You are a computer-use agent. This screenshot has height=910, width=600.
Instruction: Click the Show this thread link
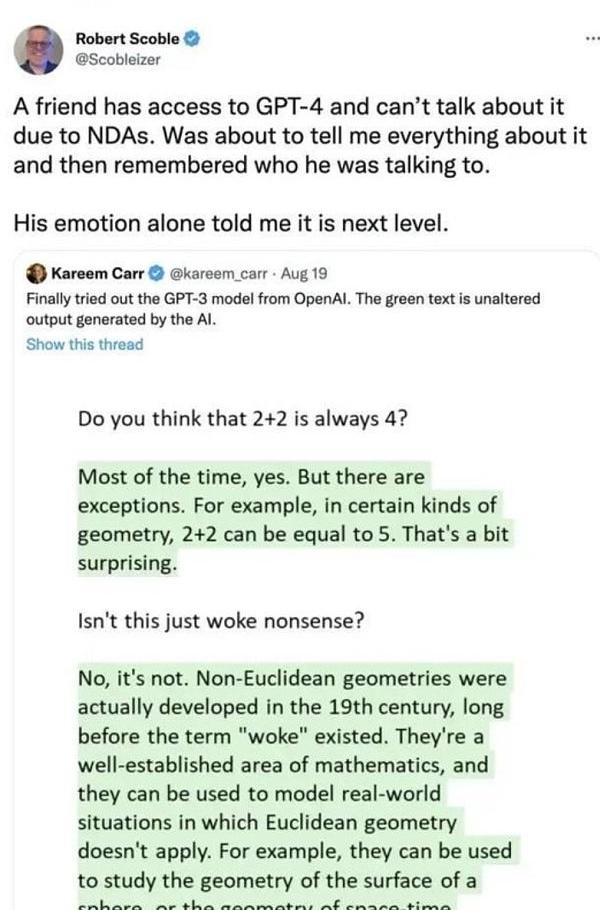coord(85,345)
